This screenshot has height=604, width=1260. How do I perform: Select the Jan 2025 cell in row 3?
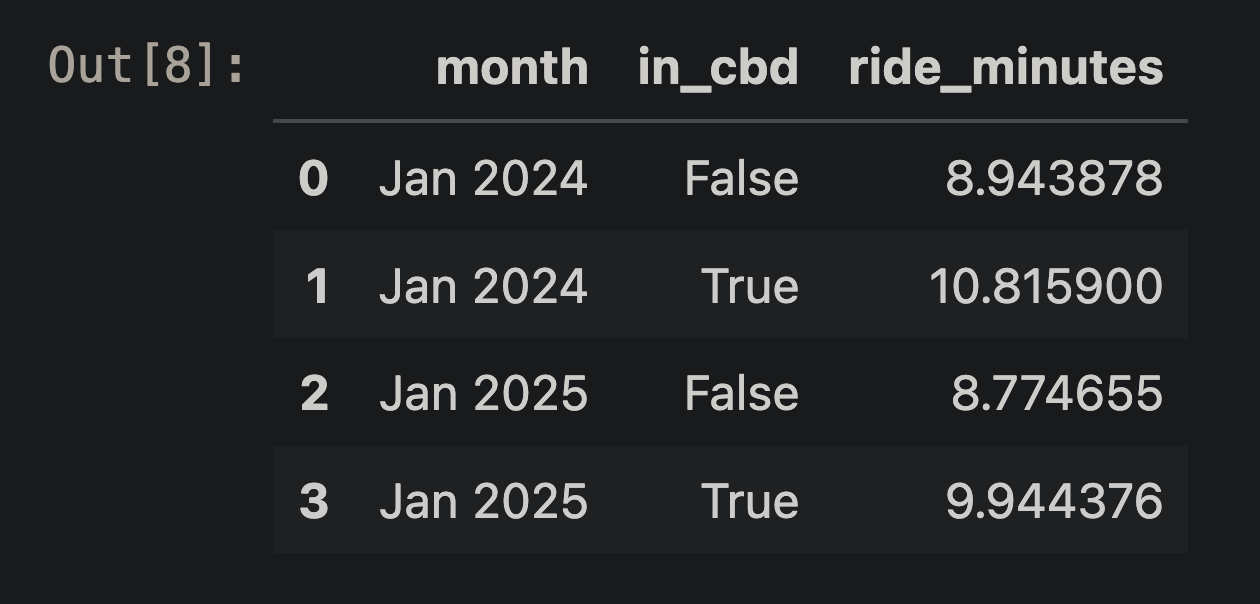pyautogui.click(x=483, y=500)
